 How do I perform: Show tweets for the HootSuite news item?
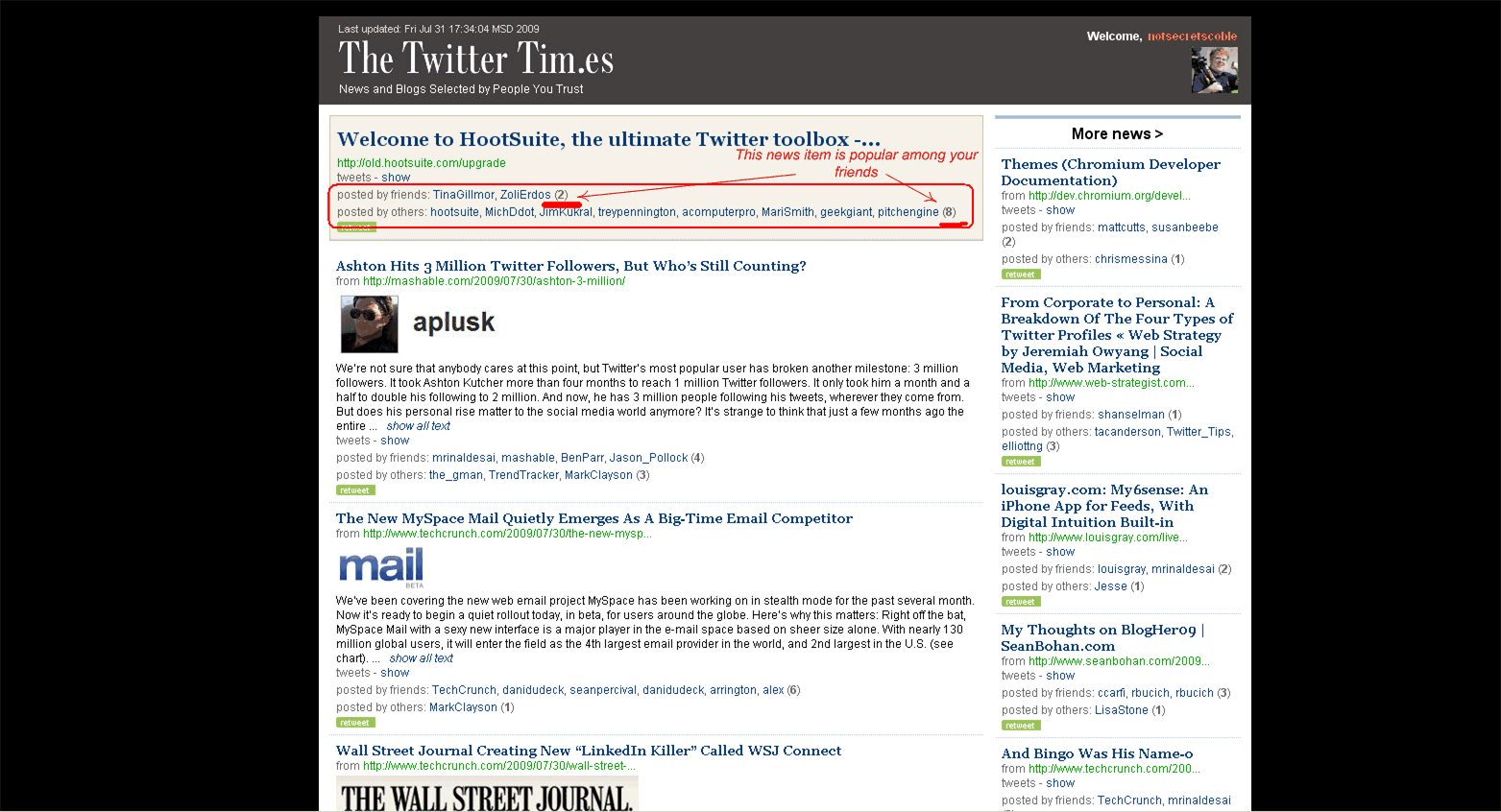coord(395,178)
